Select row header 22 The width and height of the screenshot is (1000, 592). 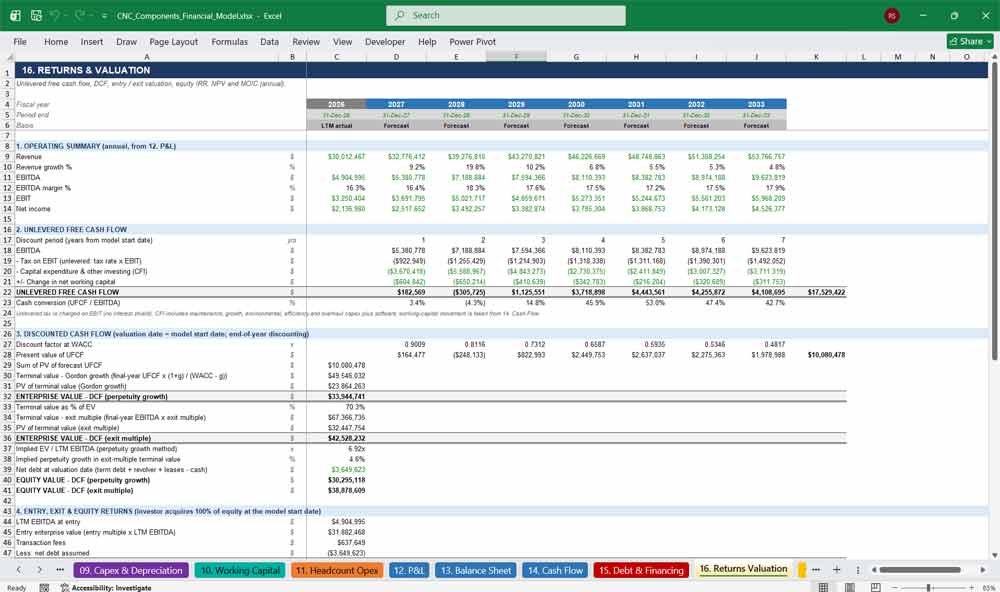tap(7, 292)
